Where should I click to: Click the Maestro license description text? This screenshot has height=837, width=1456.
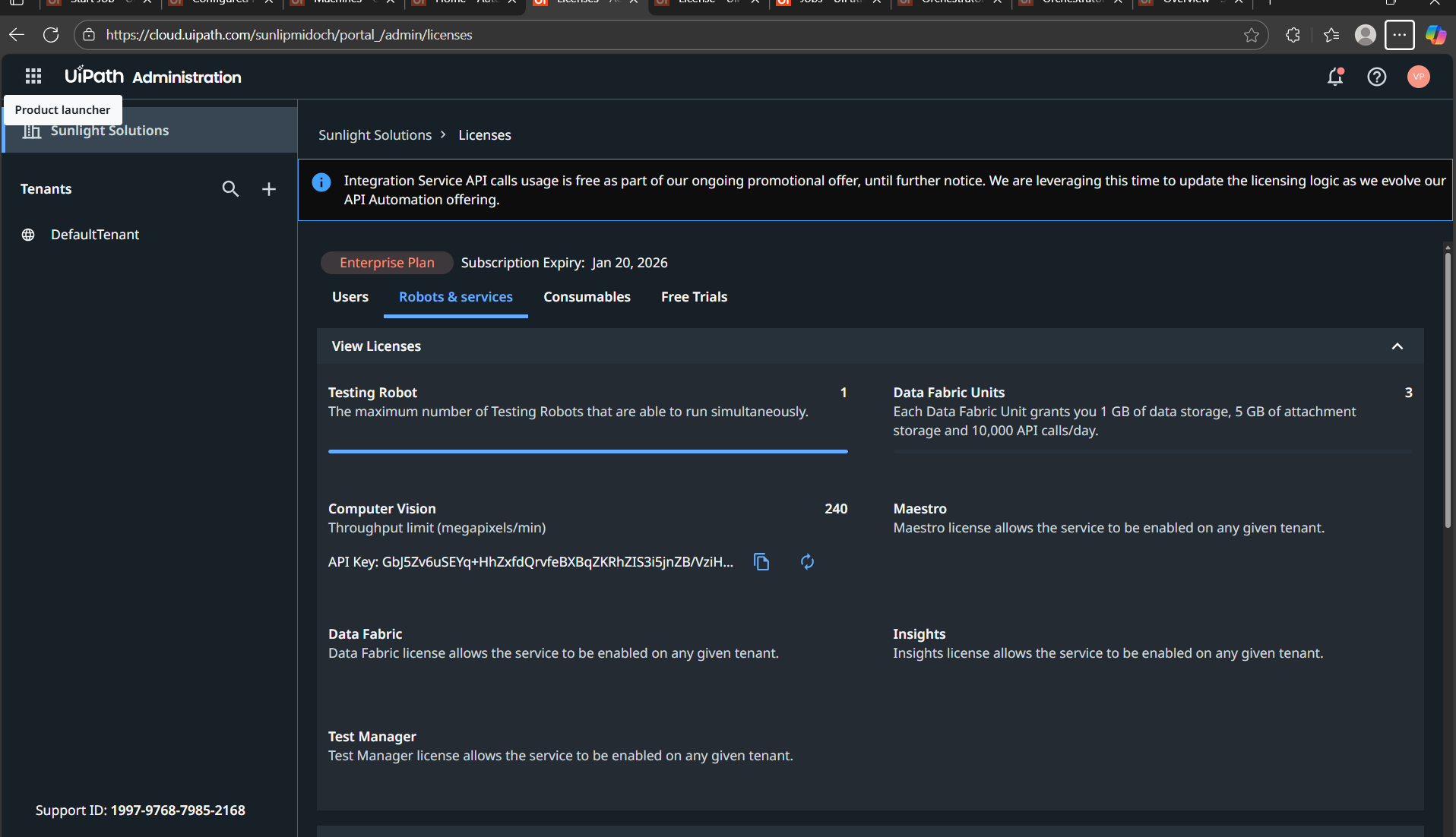pos(1109,528)
